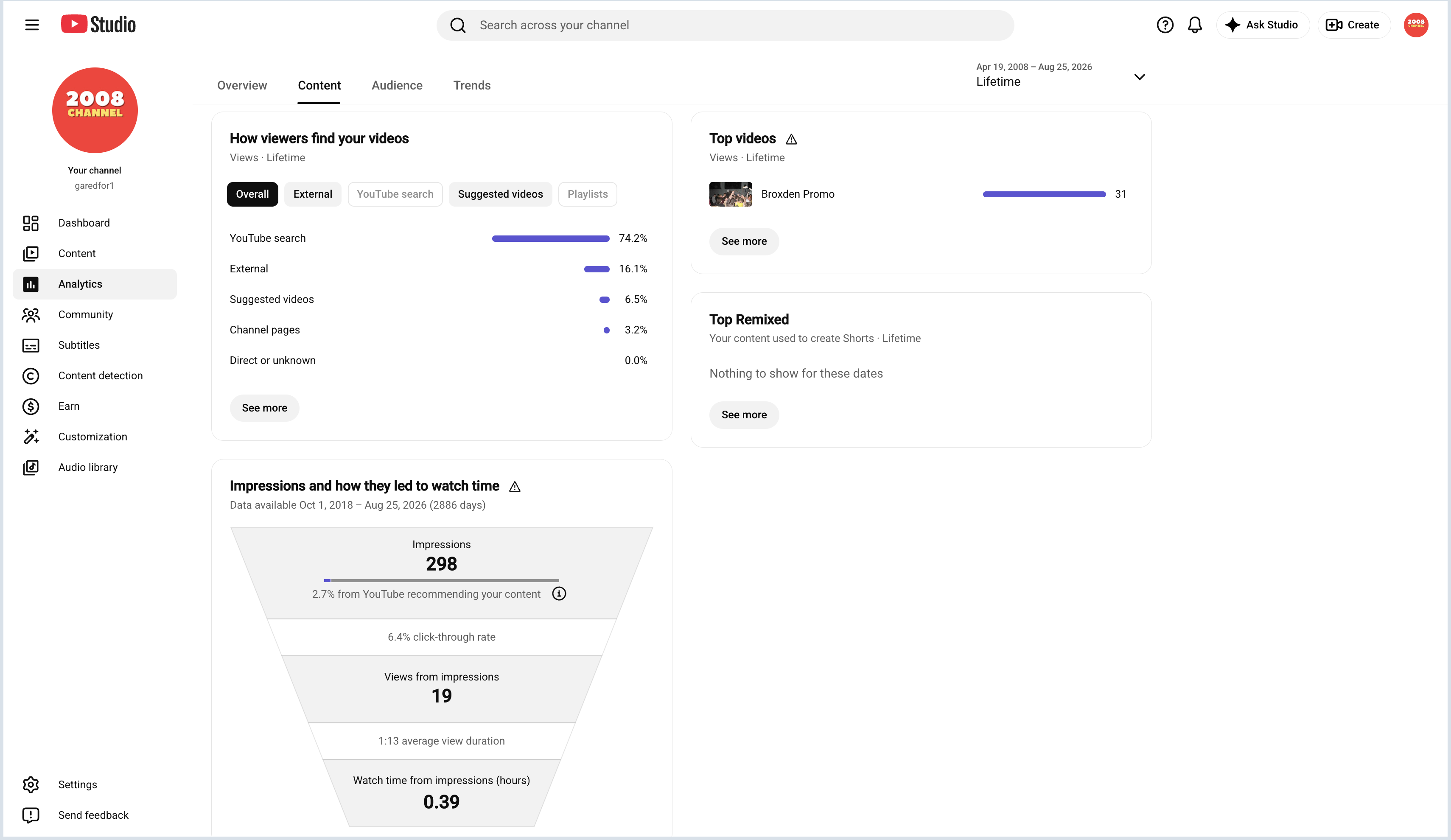Click the Top videos warning triangle icon
Image resolution: width=1451 pixels, height=840 pixels.
(791, 139)
